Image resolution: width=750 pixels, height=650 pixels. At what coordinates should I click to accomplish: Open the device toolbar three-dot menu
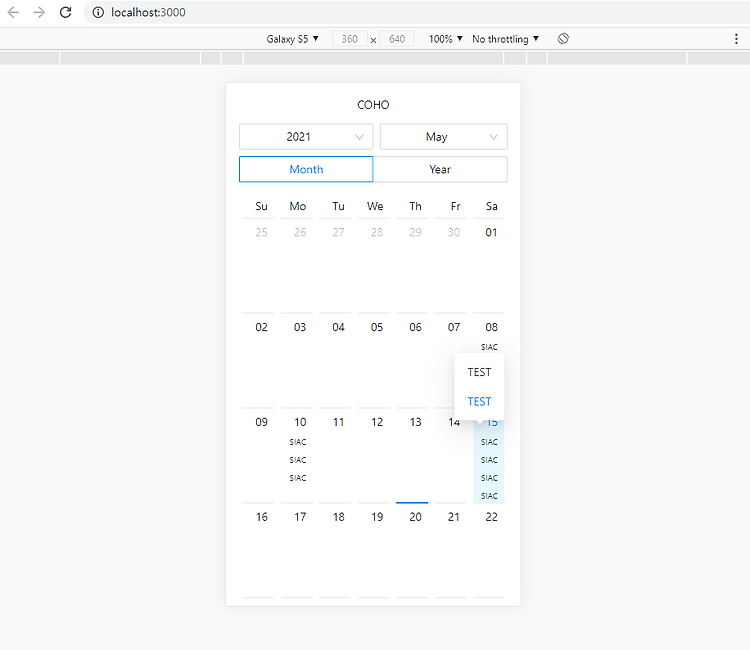[x=736, y=39]
